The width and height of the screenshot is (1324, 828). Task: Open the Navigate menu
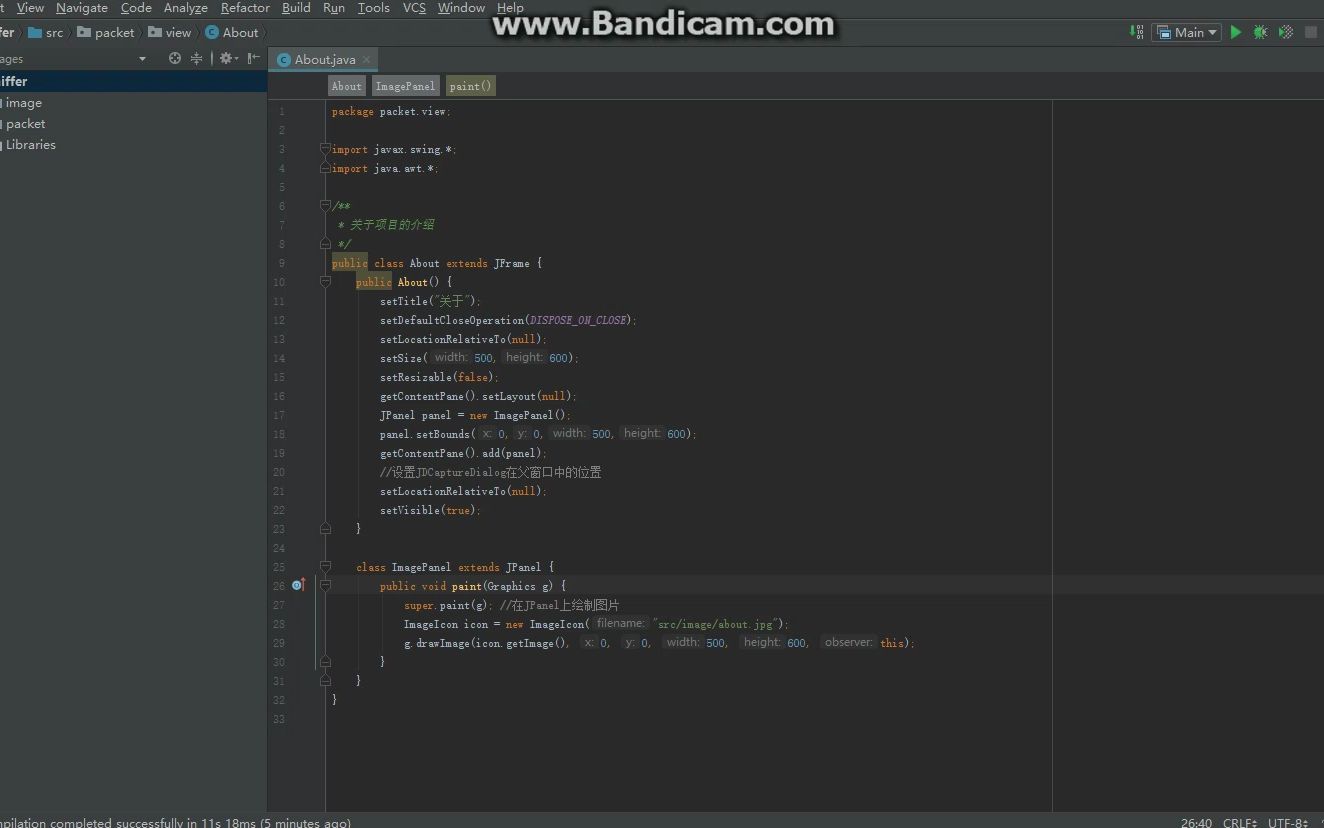[82, 8]
